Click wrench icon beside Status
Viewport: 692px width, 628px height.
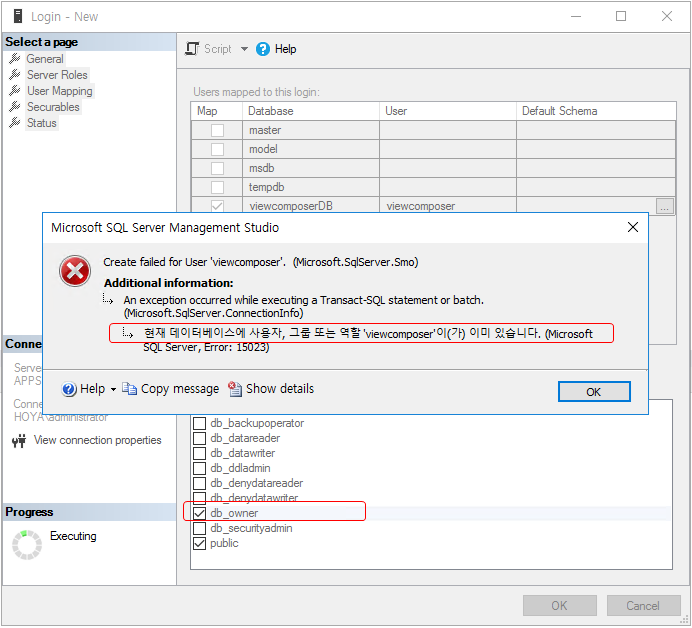15,122
